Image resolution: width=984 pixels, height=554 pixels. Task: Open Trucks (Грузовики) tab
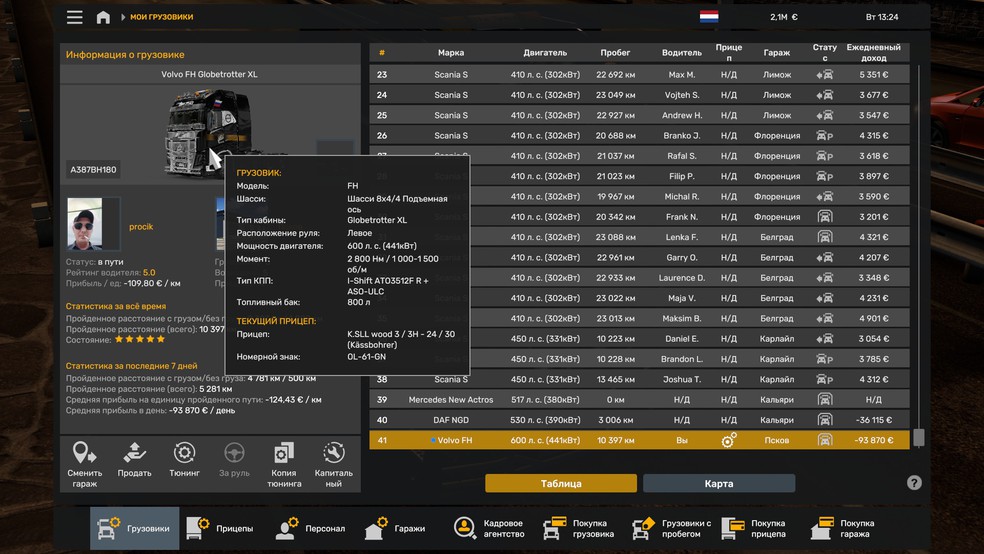pyautogui.click(x=134, y=528)
